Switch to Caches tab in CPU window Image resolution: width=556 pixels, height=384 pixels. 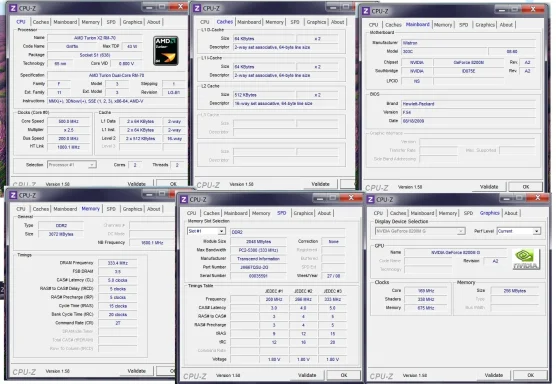[x=41, y=22]
